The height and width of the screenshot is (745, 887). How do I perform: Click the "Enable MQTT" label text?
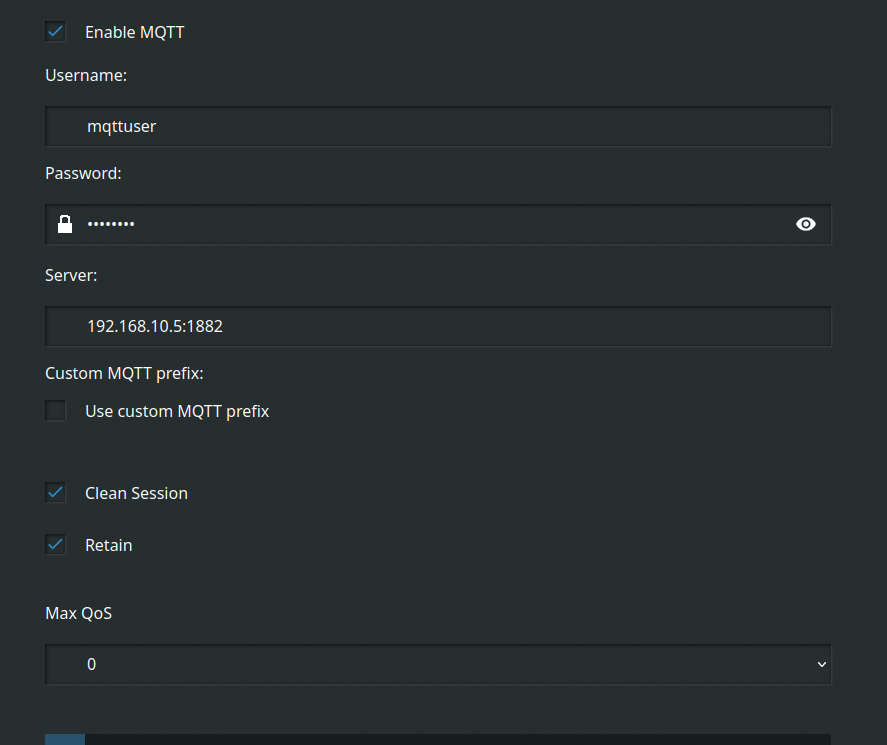click(x=134, y=32)
